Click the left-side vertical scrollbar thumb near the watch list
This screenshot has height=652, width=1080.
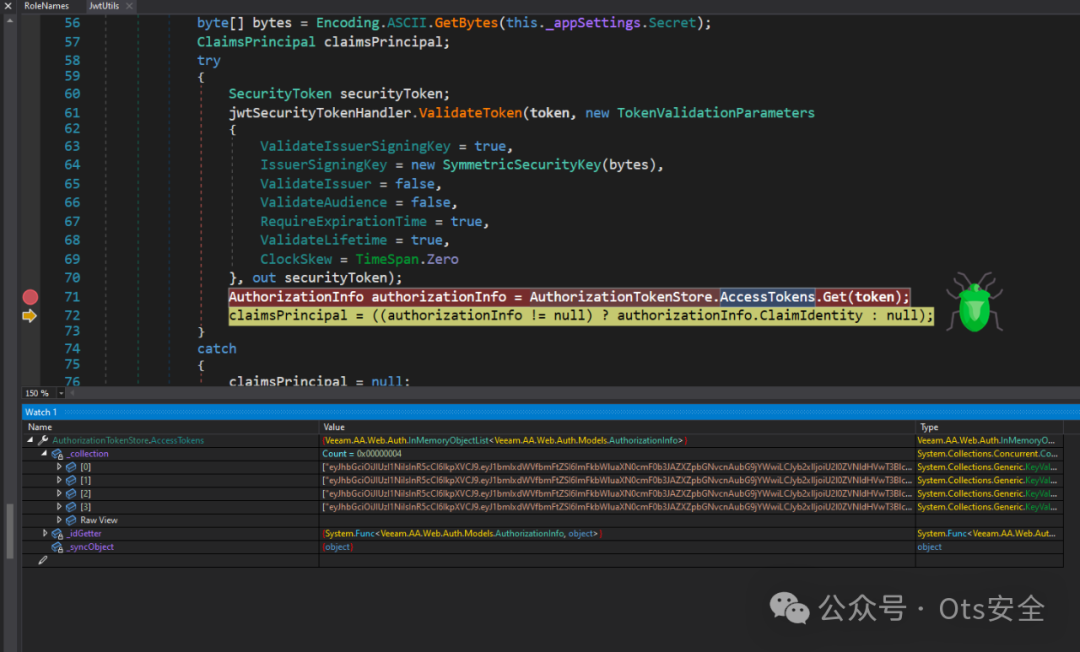(x=10, y=531)
